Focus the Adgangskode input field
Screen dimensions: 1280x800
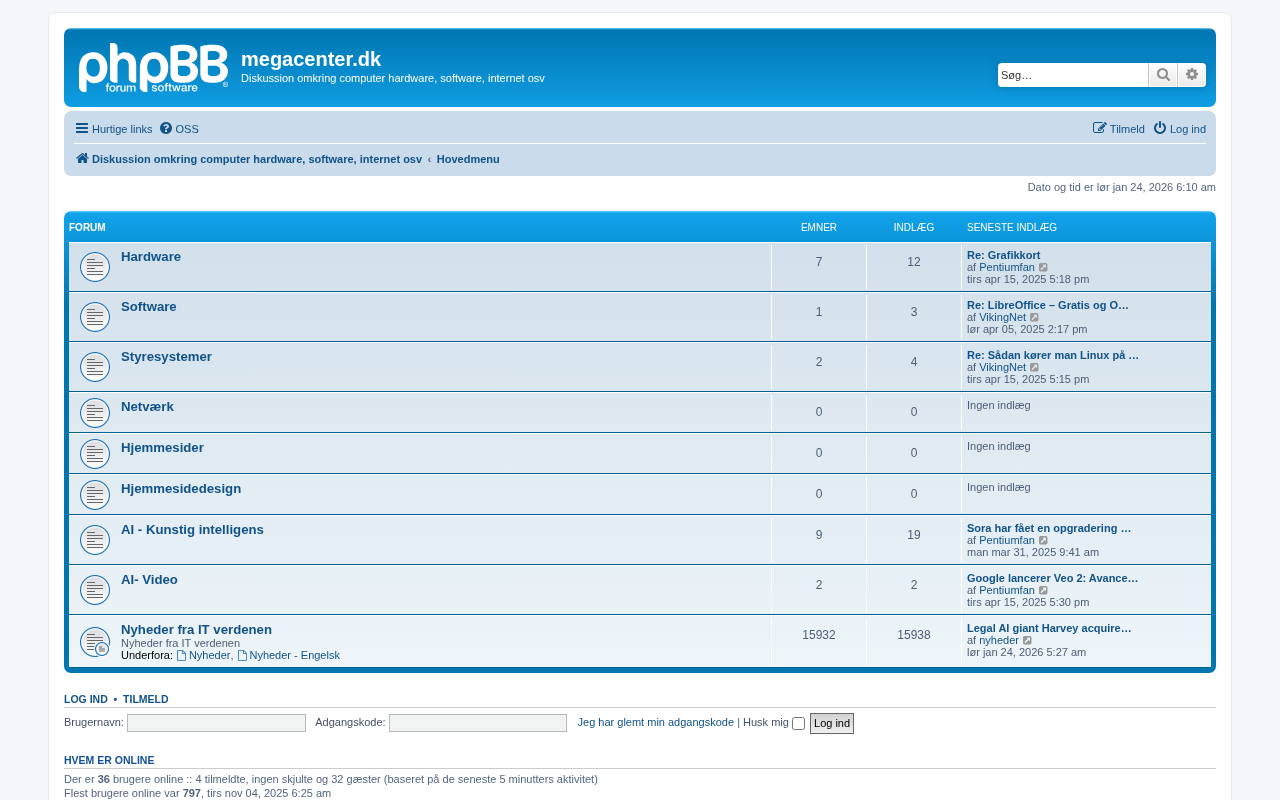click(x=478, y=723)
